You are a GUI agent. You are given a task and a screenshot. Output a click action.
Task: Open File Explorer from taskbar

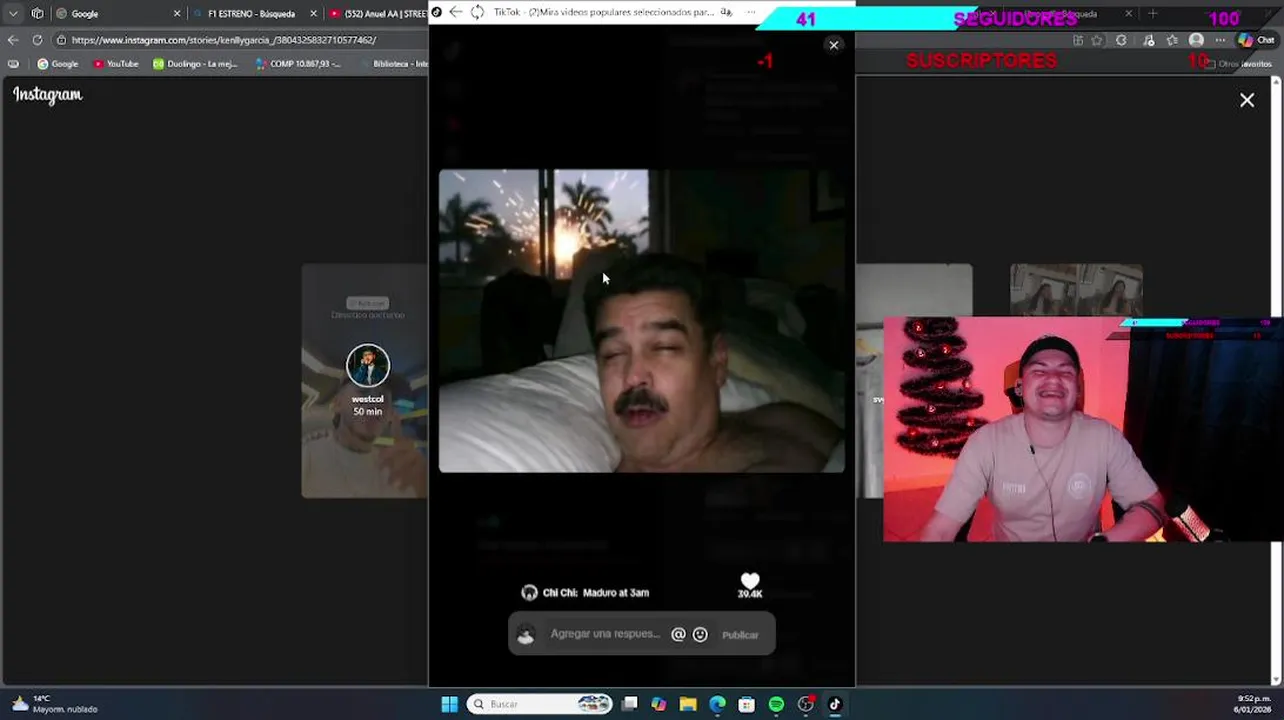pos(688,704)
